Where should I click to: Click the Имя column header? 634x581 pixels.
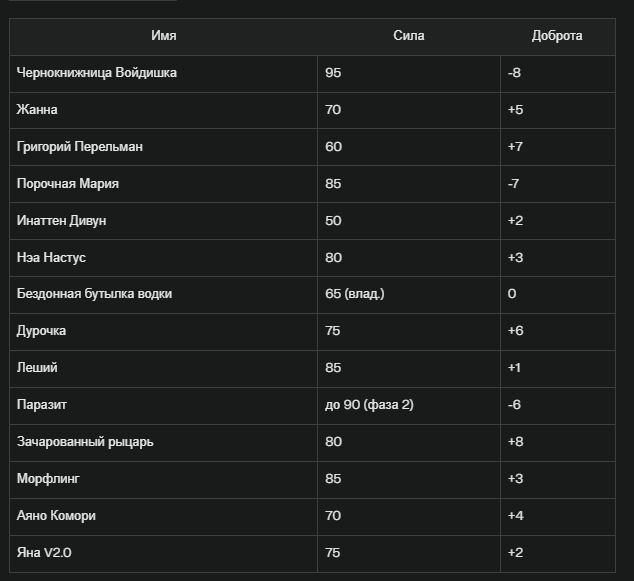pos(163,36)
